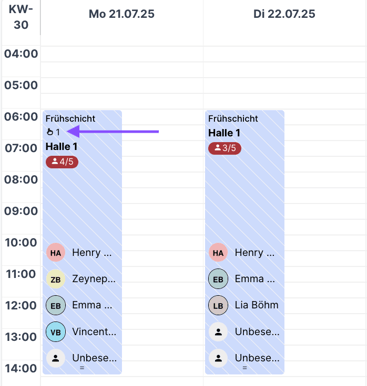
Task: Click Tuesday's last Unbesetzt slot entry
Action: coord(244,358)
